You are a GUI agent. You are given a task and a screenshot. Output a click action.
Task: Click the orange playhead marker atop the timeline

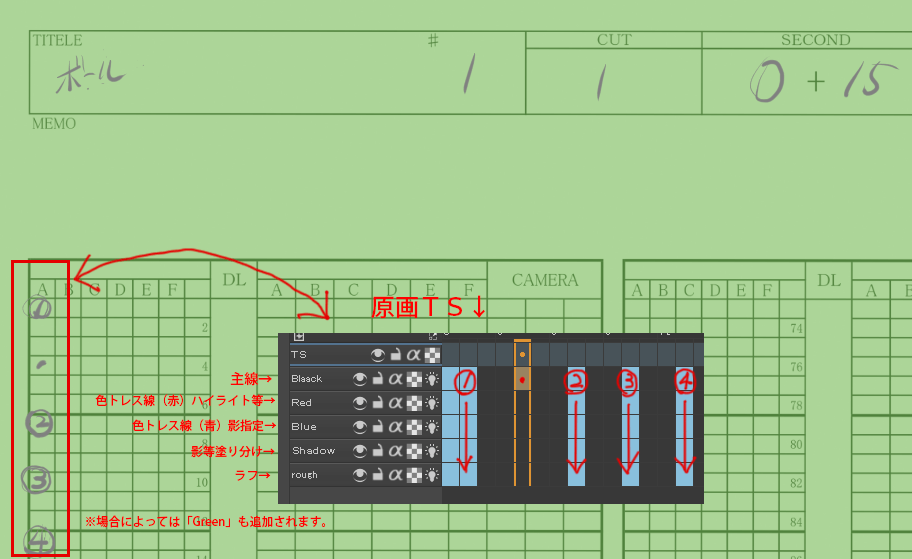point(522,340)
